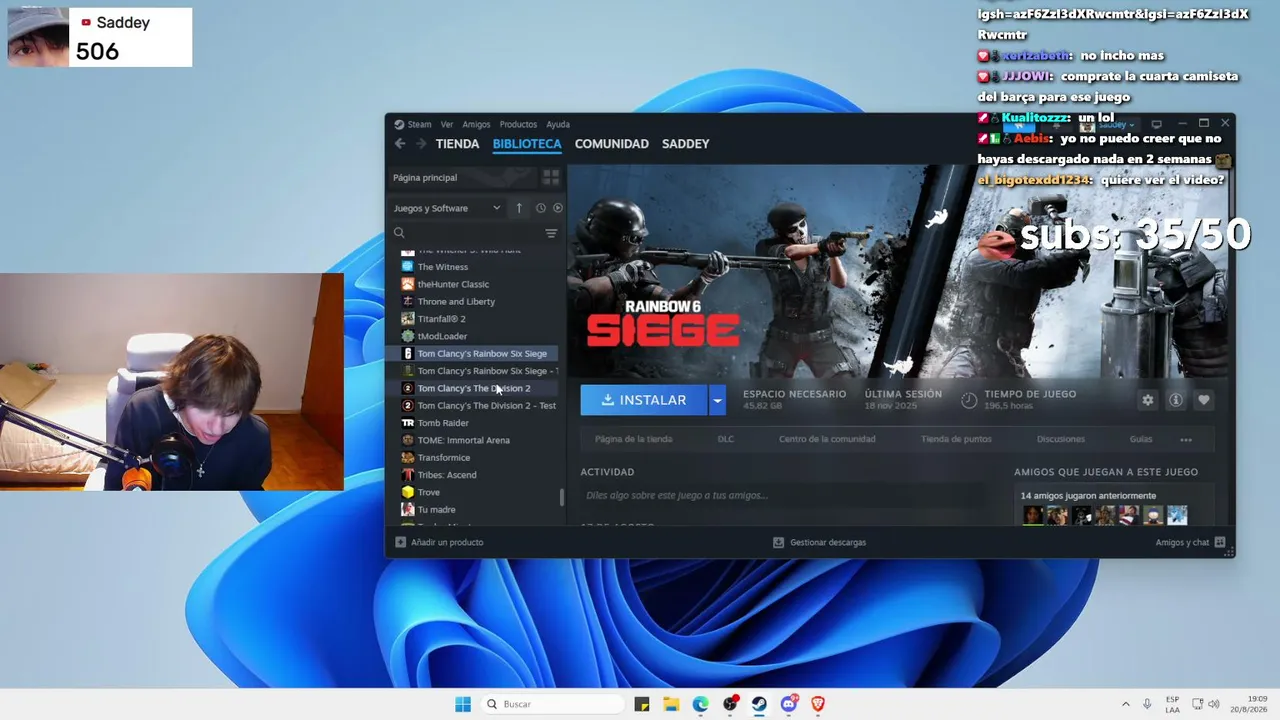Click Añadir un producto
This screenshot has height=720, width=1280.
point(439,542)
